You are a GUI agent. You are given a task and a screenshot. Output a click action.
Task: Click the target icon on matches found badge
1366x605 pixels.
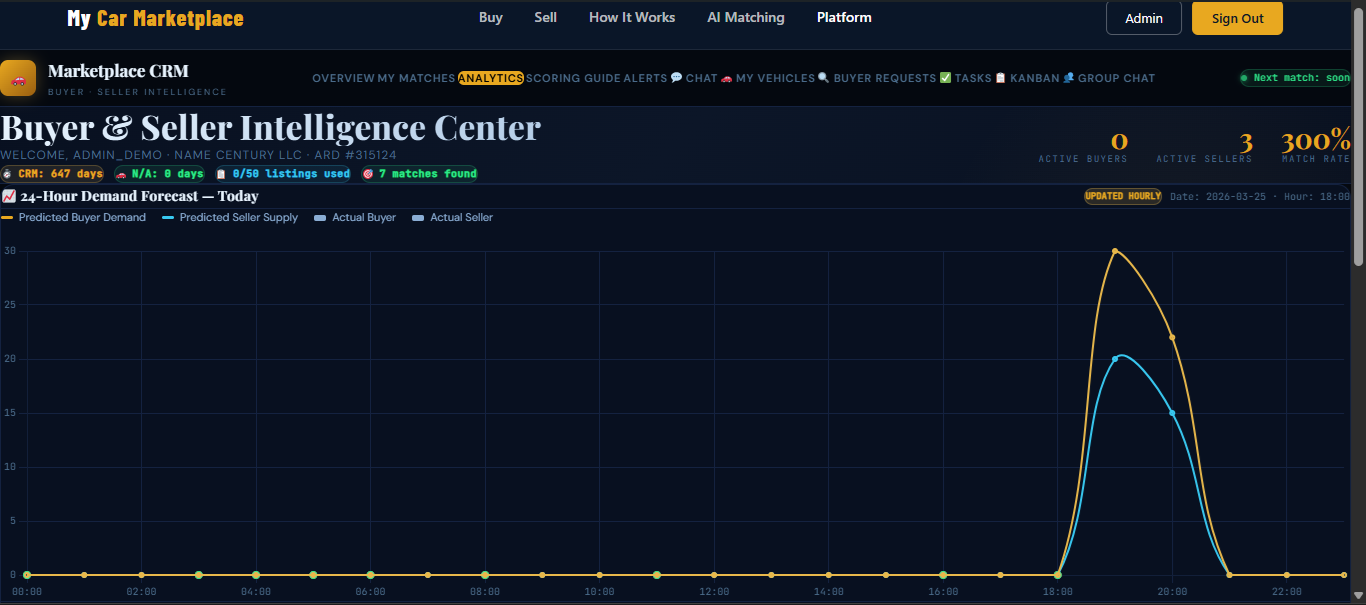click(x=368, y=174)
